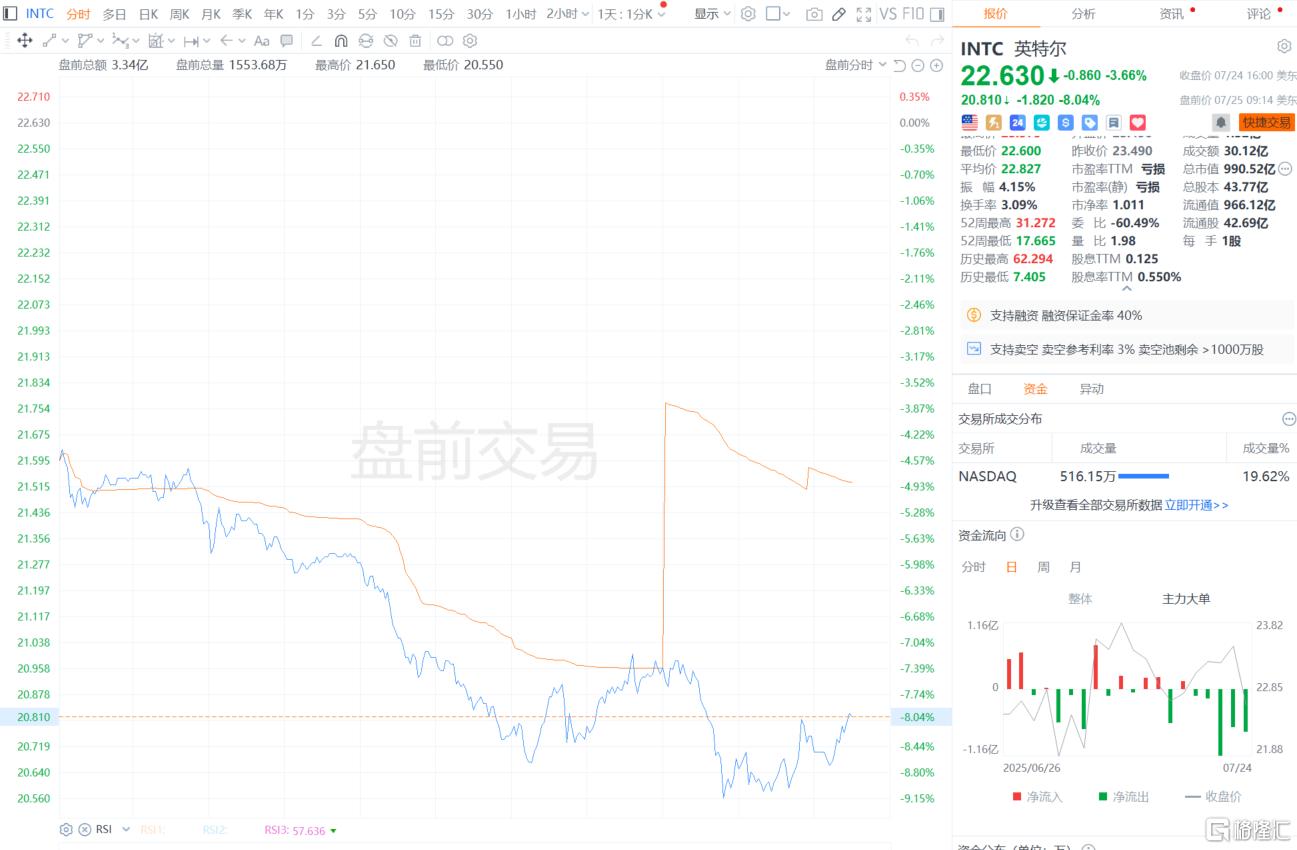Screen dimensions: 1297x850
Task: Click the 净流出 green legend swatch
Action: coord(1103,797)
